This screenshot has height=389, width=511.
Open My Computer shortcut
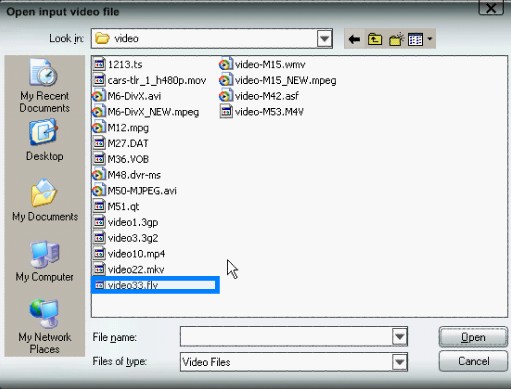pos(44,261)
